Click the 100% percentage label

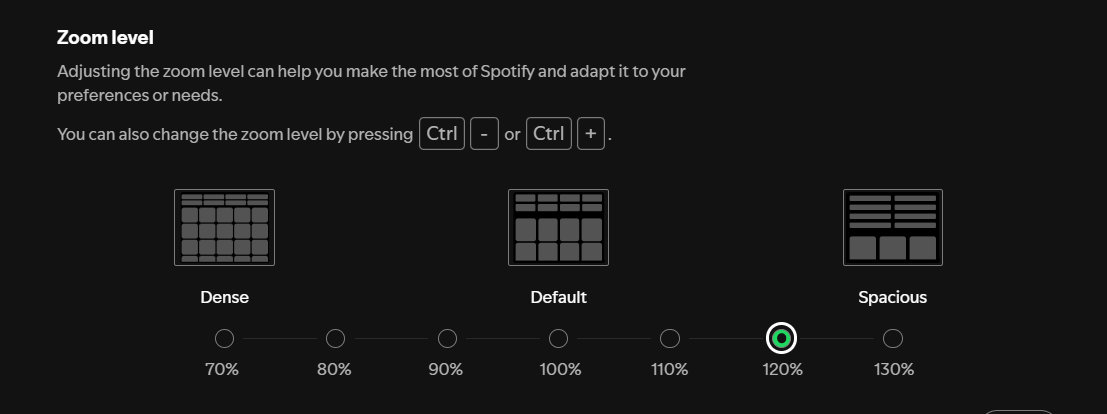click(x=560, y=369)
